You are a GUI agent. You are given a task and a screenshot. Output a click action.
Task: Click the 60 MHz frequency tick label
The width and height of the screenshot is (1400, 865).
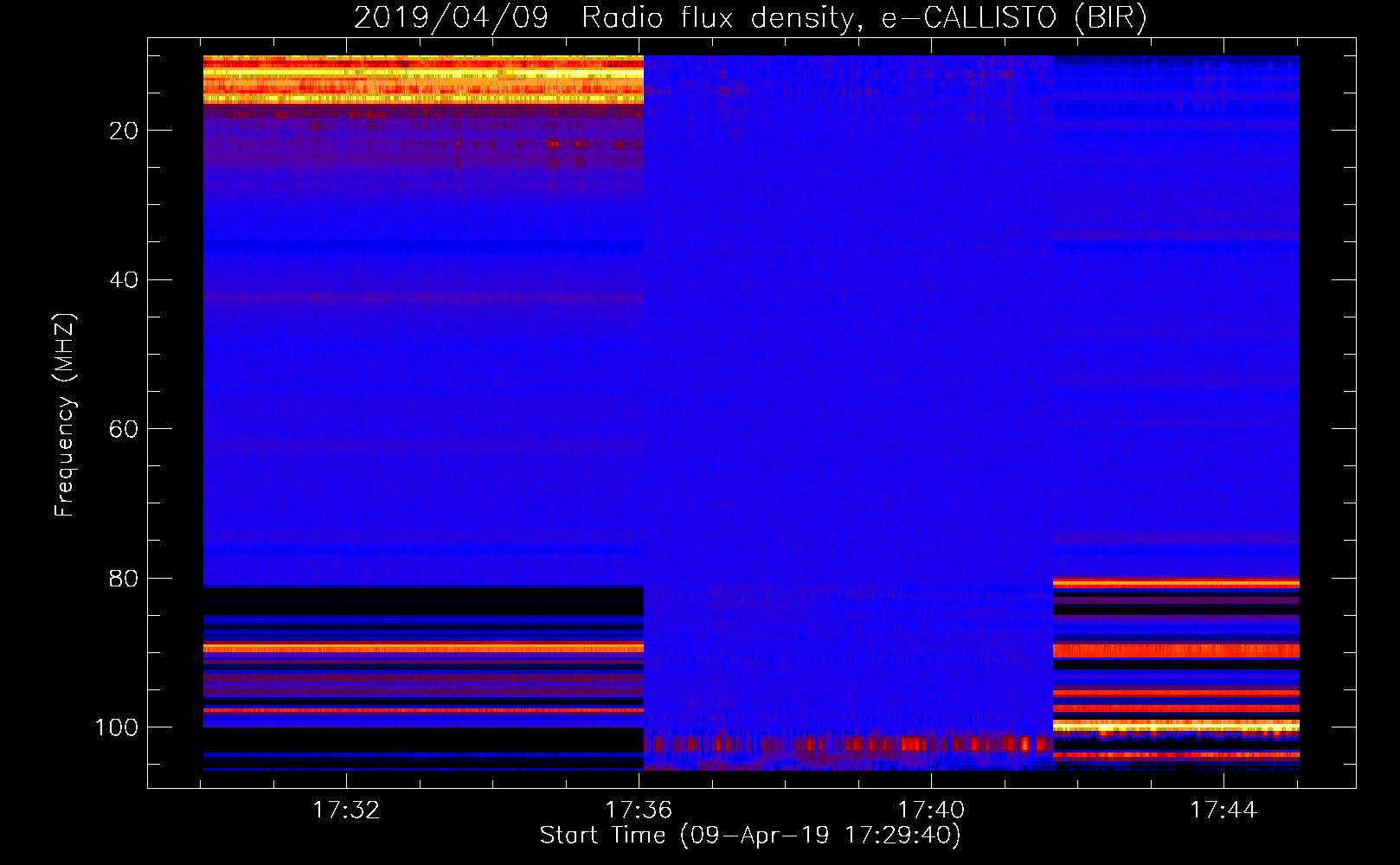tap(124, 429)
